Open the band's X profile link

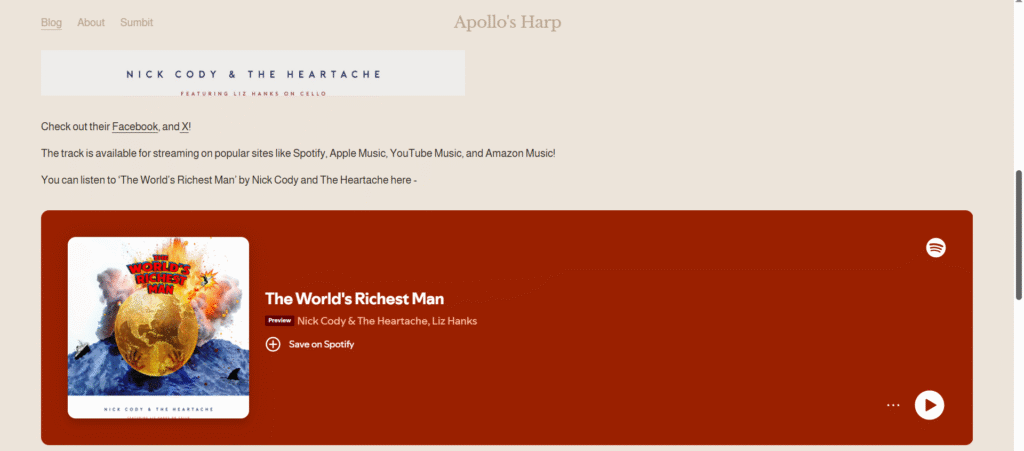tap(185, 127)
